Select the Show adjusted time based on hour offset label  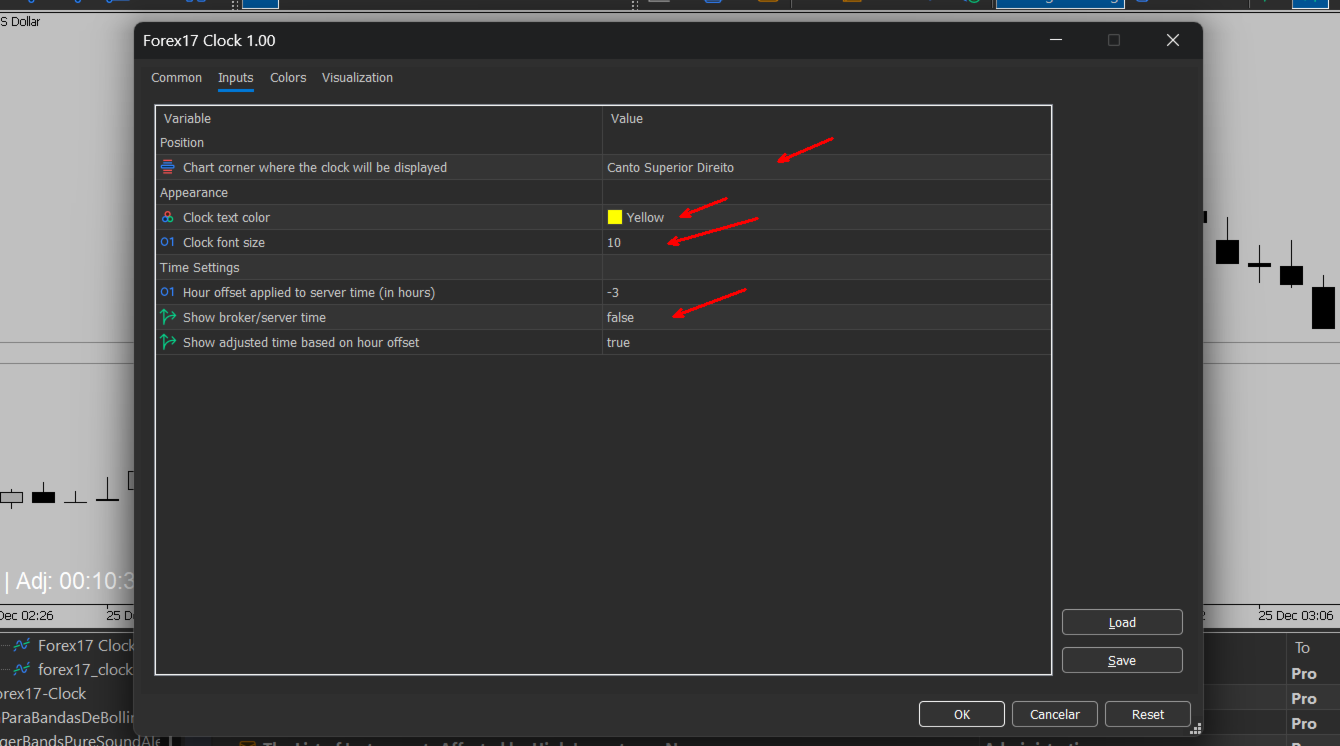pos(301,342)
